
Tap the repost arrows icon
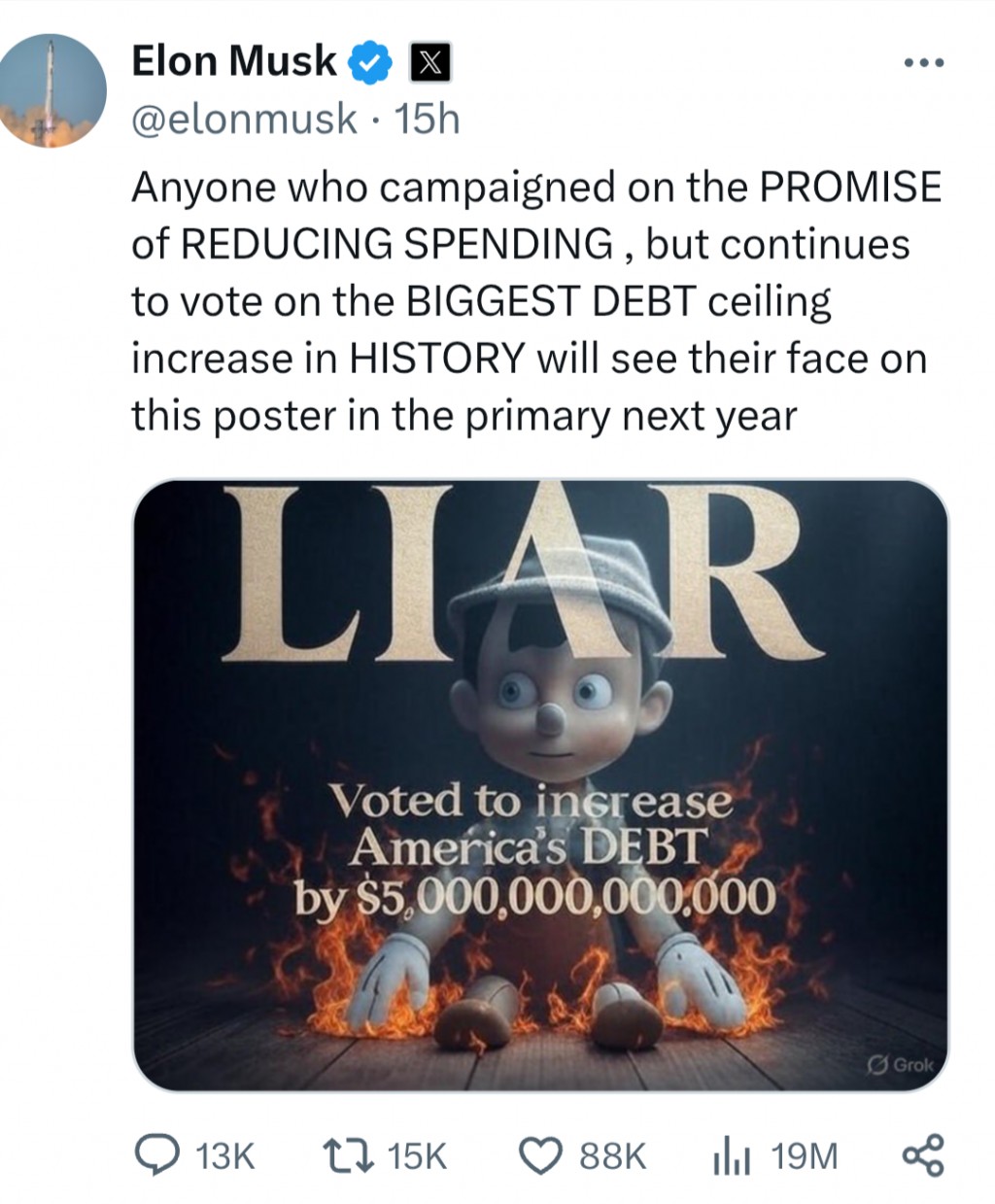point(347,1155)
